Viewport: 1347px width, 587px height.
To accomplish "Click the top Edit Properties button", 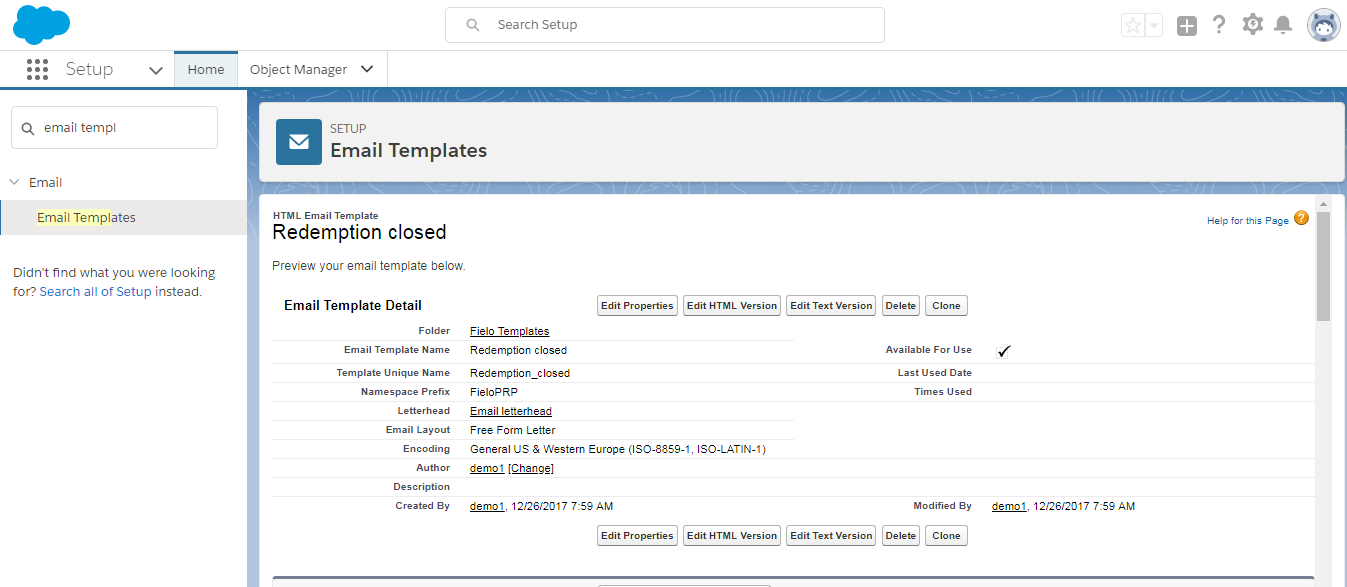I will click(637, 306).
